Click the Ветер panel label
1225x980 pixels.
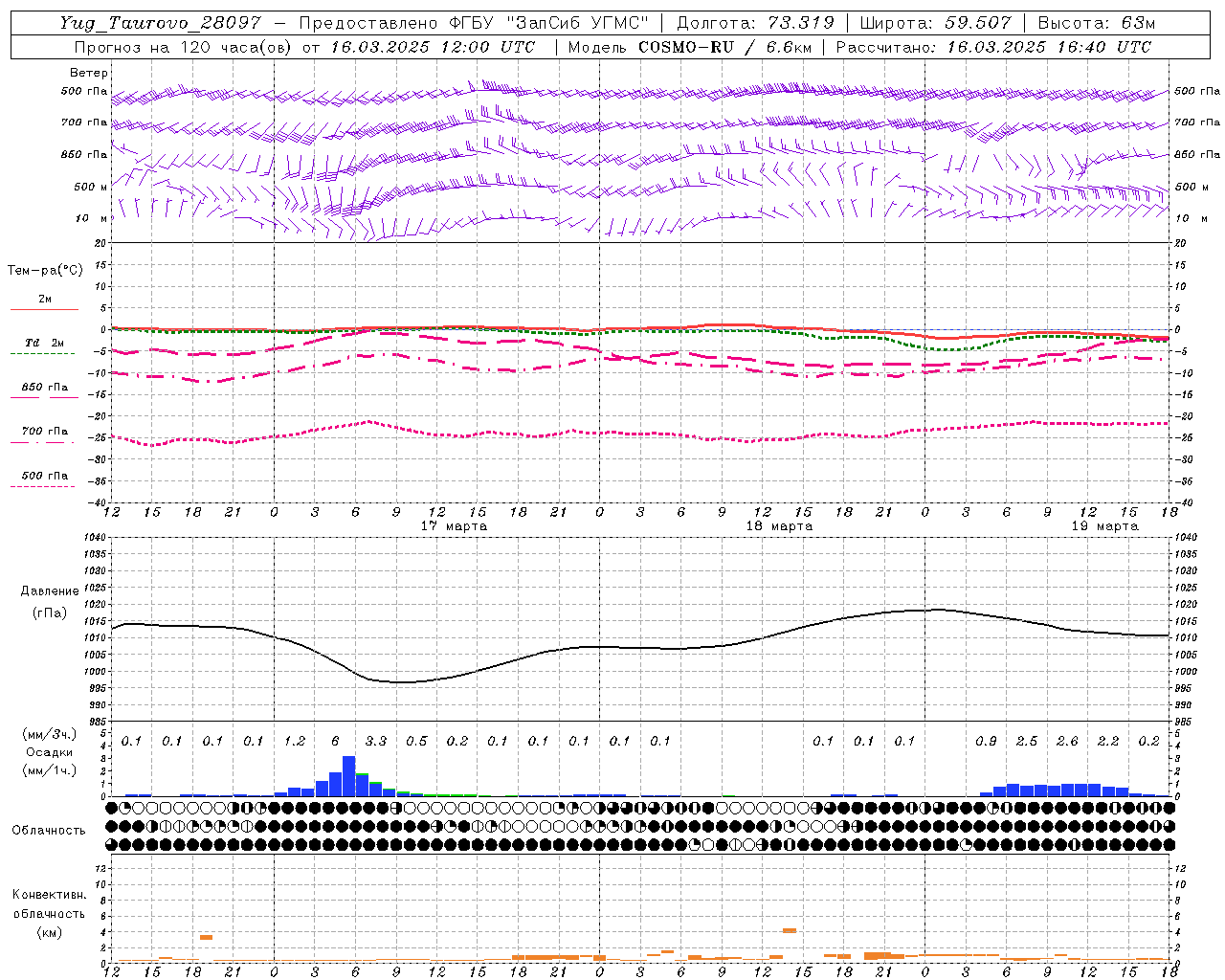pyautogui.click(x=89, y=73)
